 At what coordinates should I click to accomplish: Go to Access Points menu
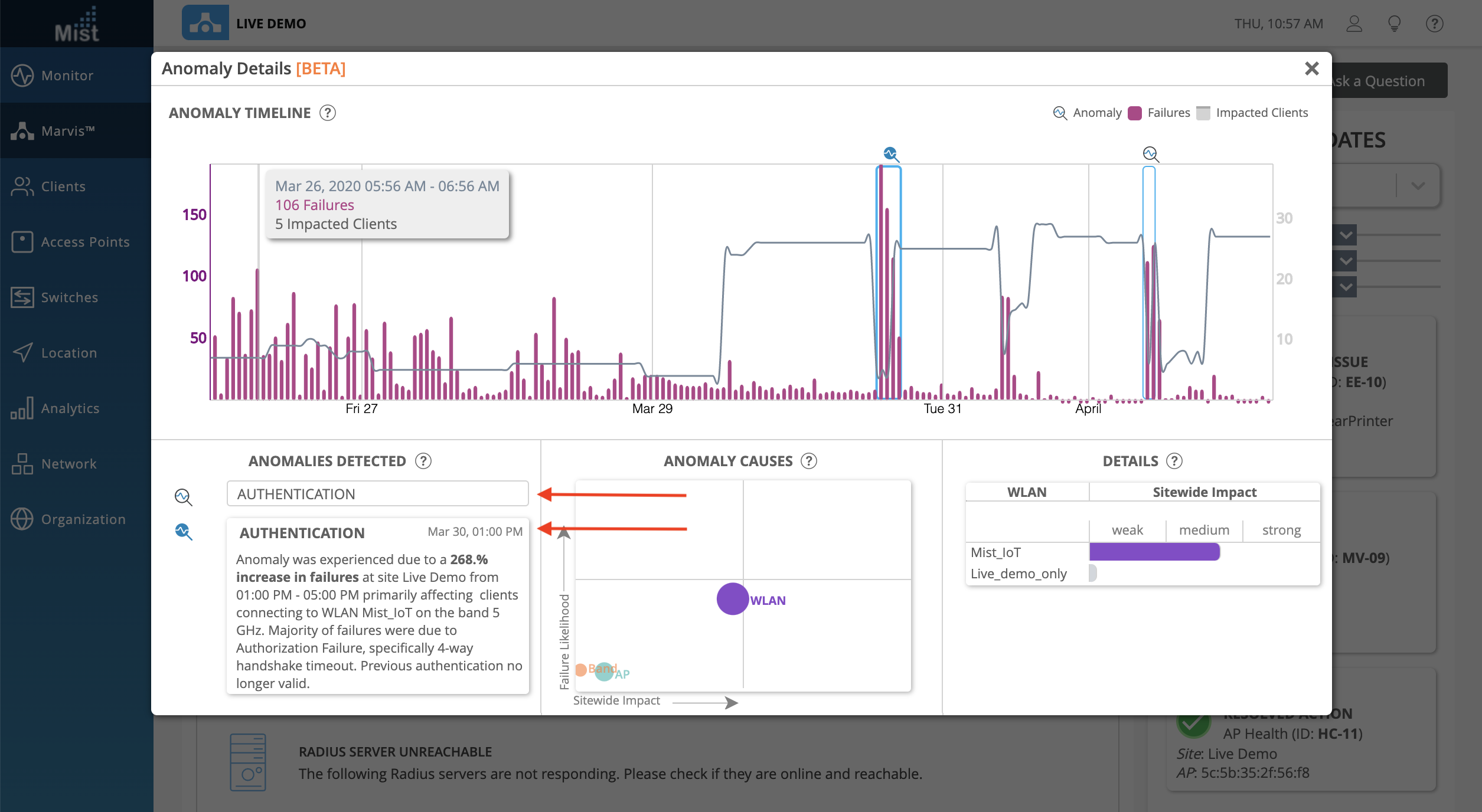click(x=84, y=242)
